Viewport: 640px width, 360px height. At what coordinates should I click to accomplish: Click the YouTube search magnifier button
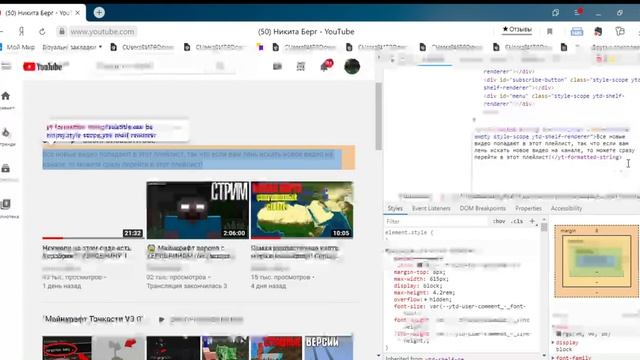[220, 66]
